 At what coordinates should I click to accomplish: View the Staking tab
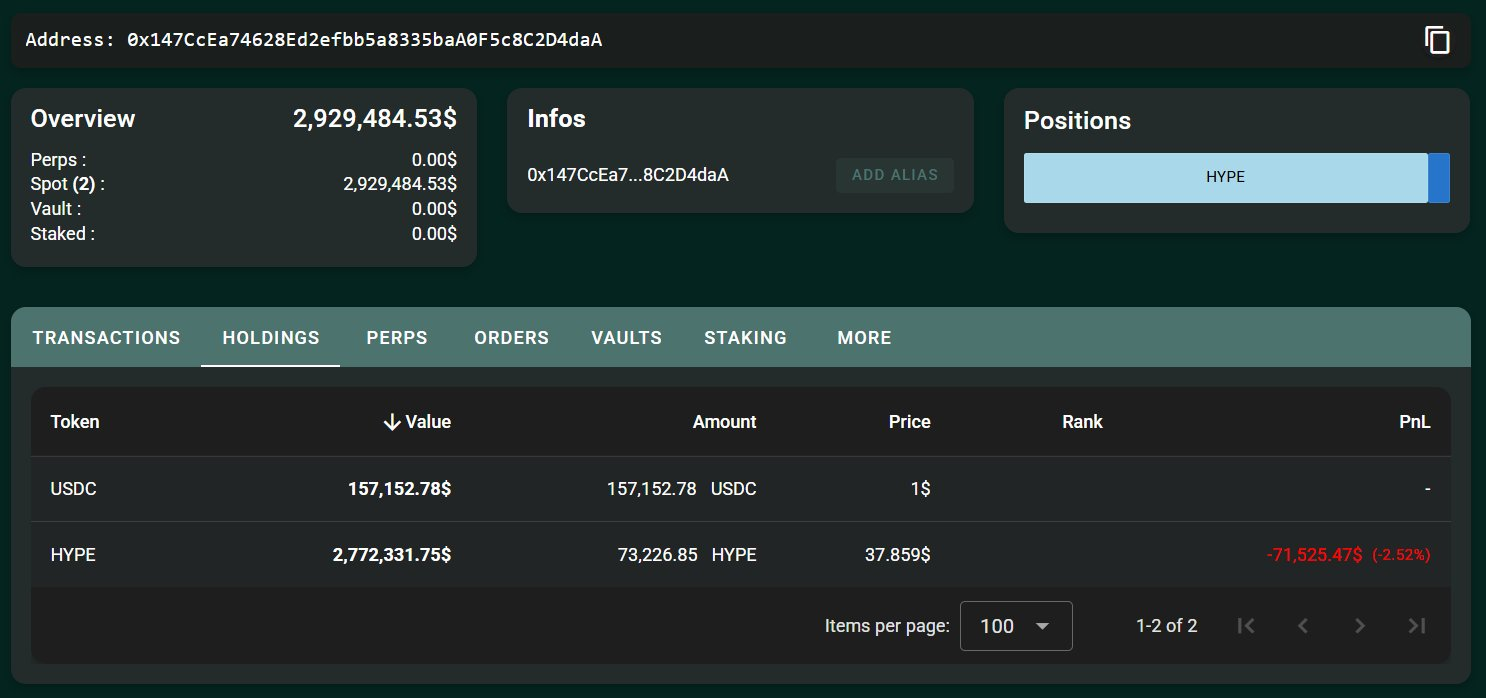tap(745, 338)
